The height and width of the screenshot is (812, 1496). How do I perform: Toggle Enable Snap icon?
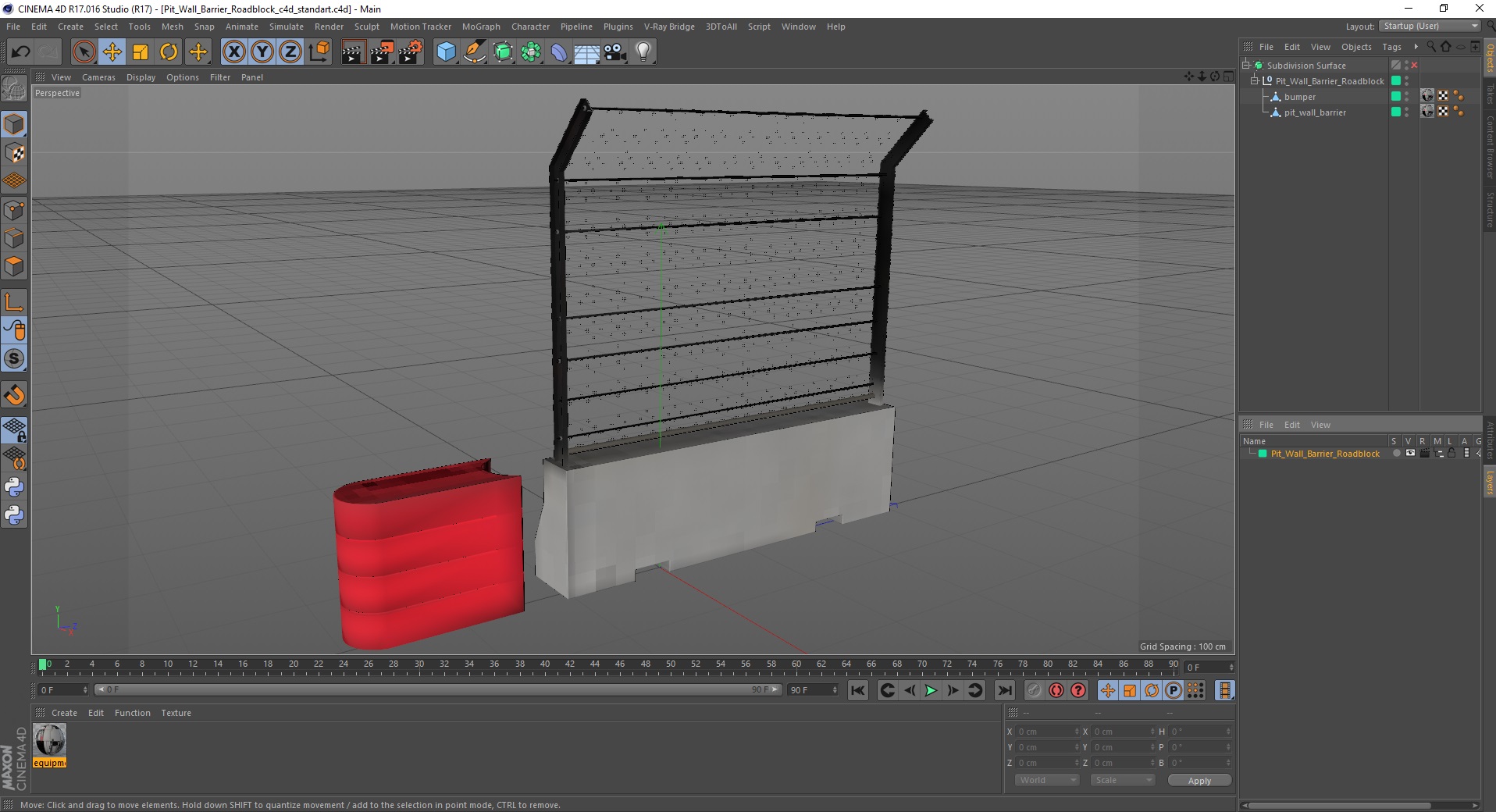[14, 359]
